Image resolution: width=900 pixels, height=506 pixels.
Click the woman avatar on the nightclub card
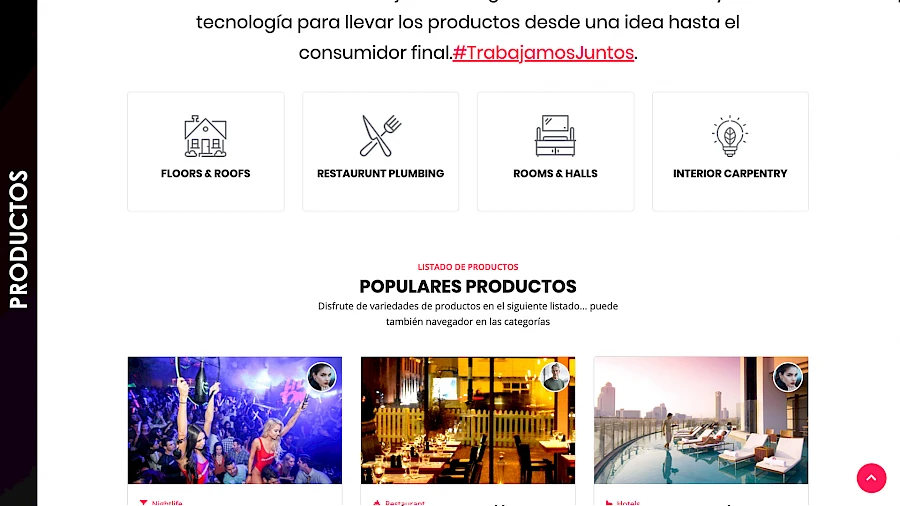click(x=321, y=377)
